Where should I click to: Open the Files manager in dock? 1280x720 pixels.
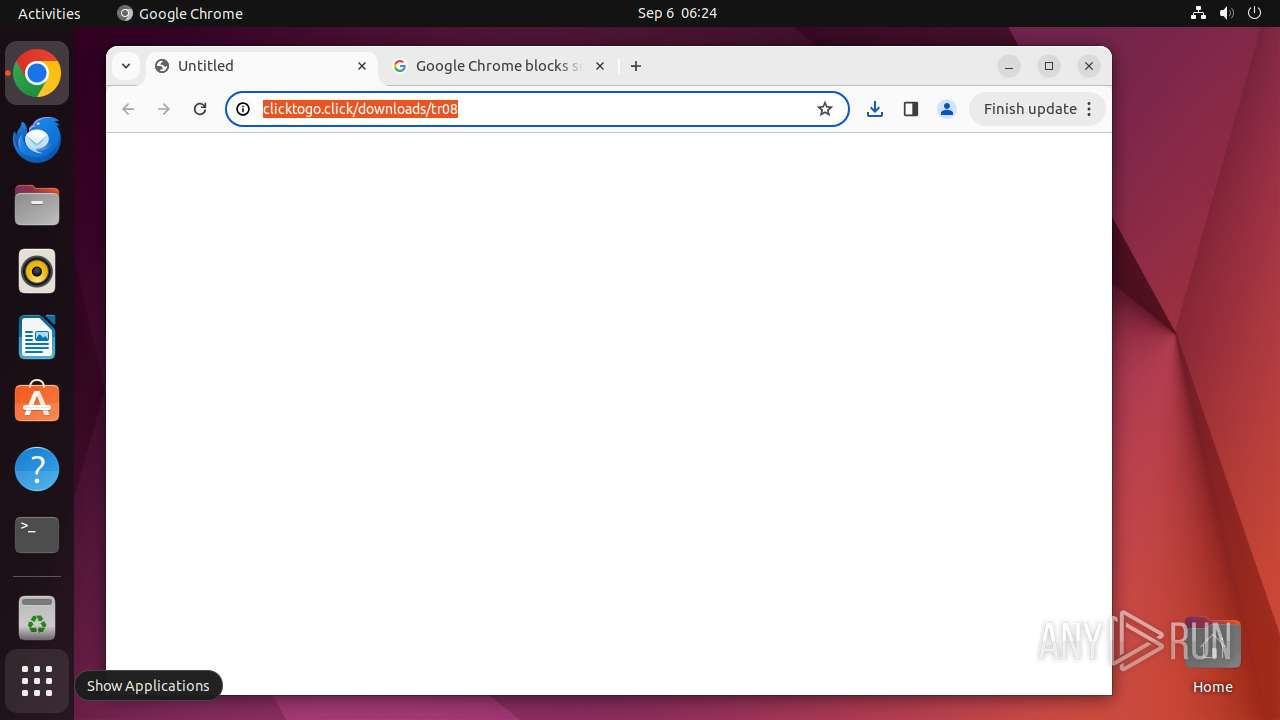37,205
